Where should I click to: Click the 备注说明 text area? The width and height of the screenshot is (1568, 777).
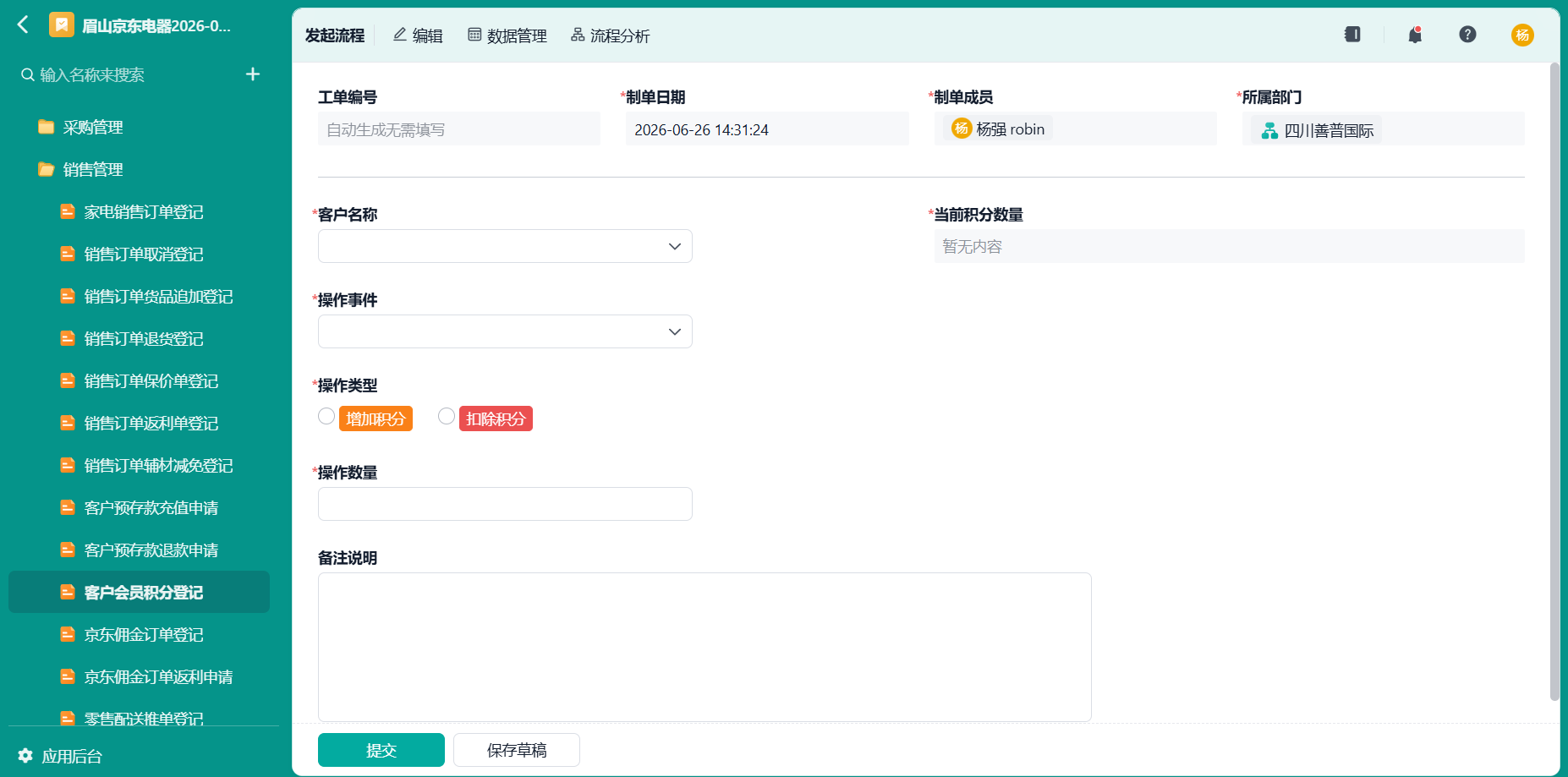pyautogui.click(x=705, y=647)
